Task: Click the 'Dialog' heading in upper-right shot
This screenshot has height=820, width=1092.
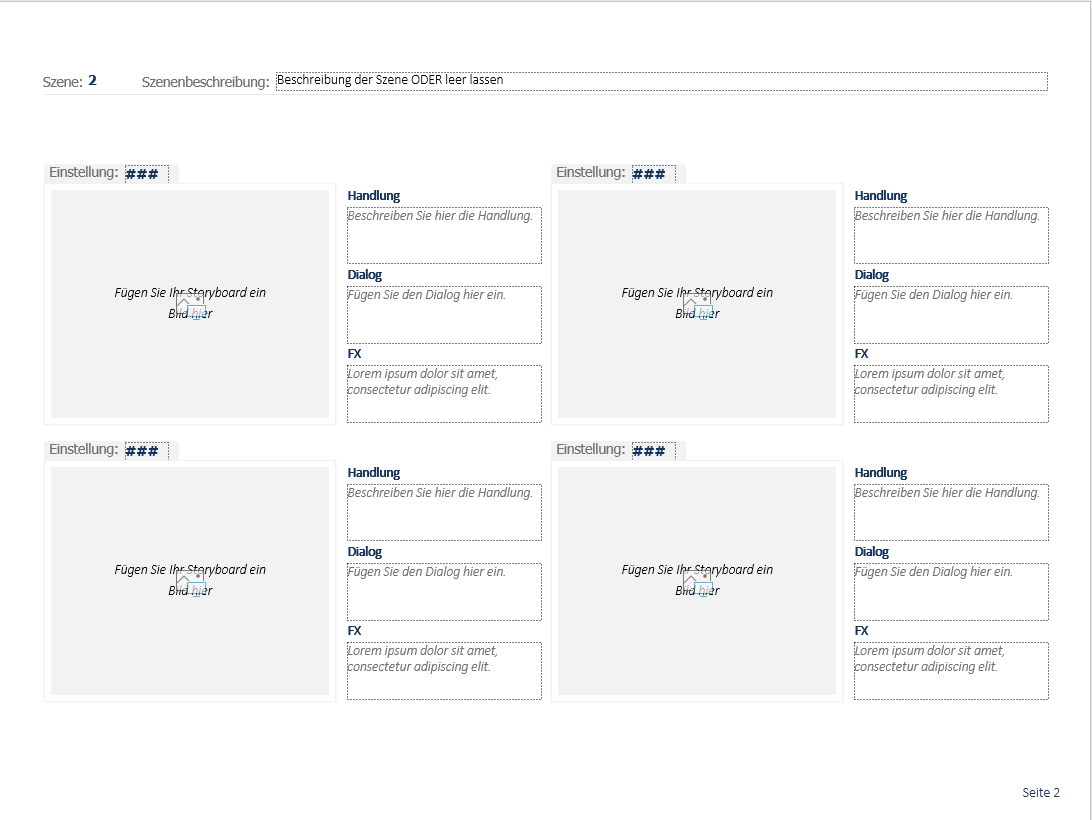Action: [872, 274]
